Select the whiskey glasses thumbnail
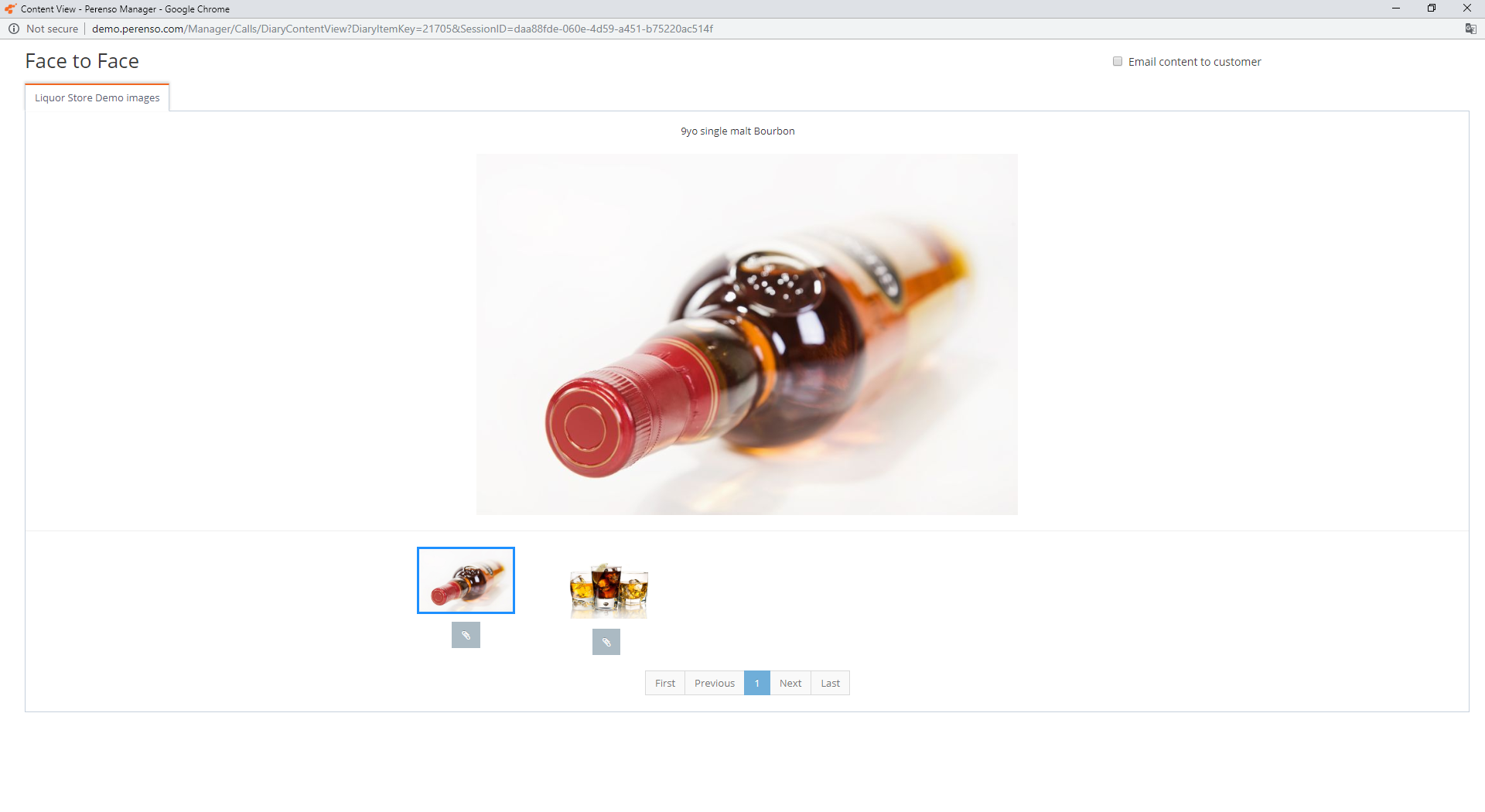 click(609, 590)
